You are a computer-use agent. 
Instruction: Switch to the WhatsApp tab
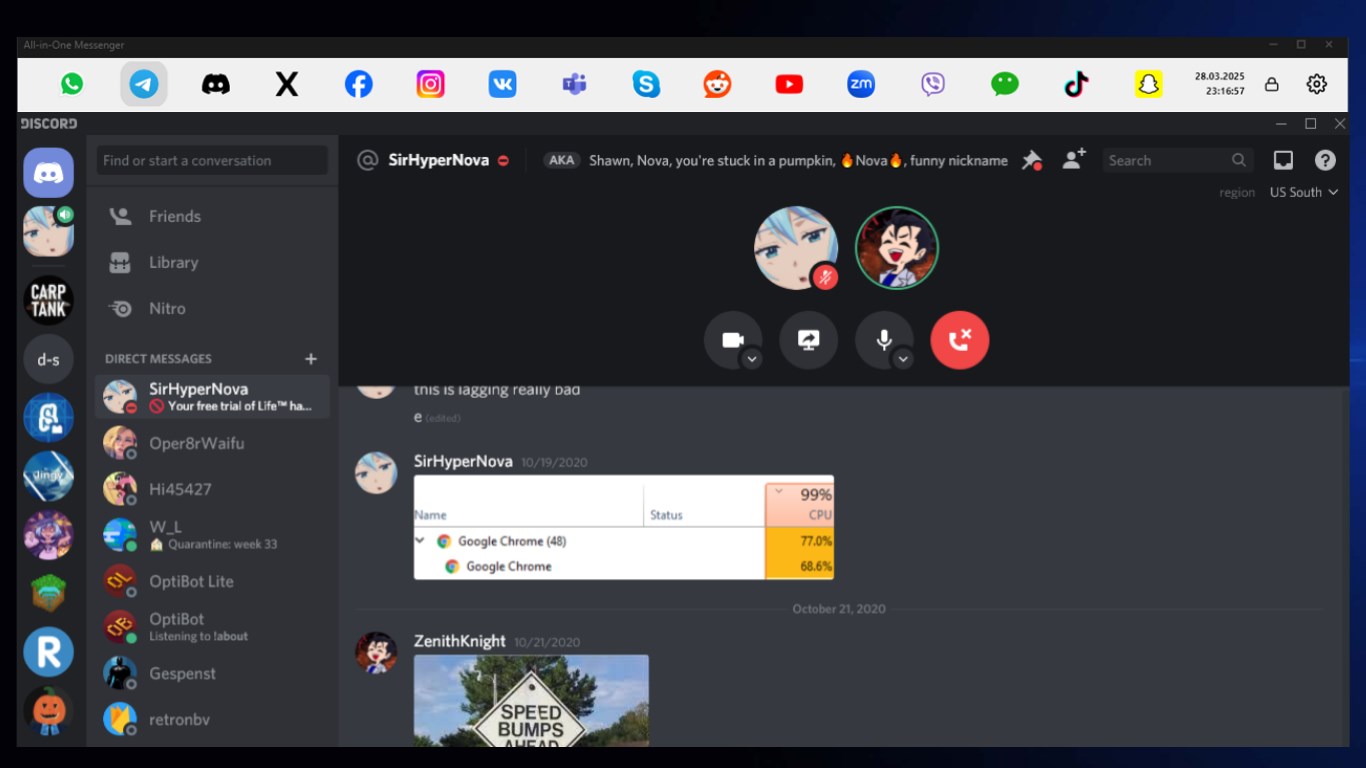[x=71, y=84]
